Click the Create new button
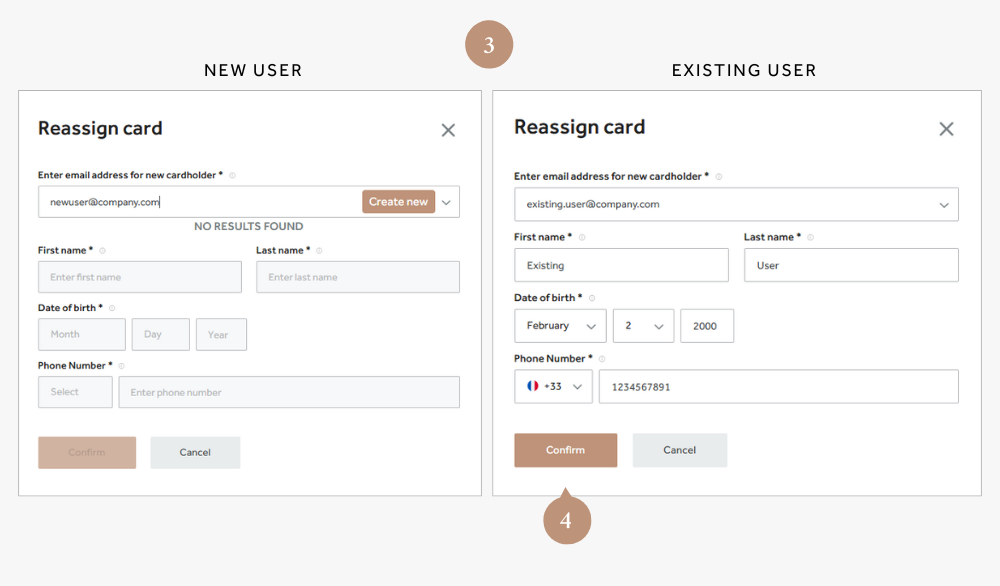 pos(398,201)
